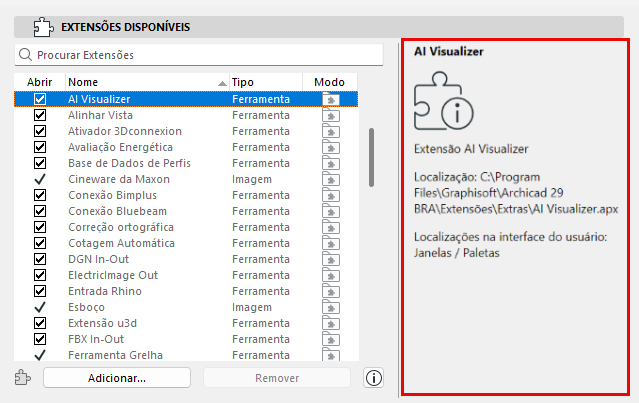Sort list by Tipo column header
Image resolution: width=639 pixels, height=403 pixels.
[266, 82]
